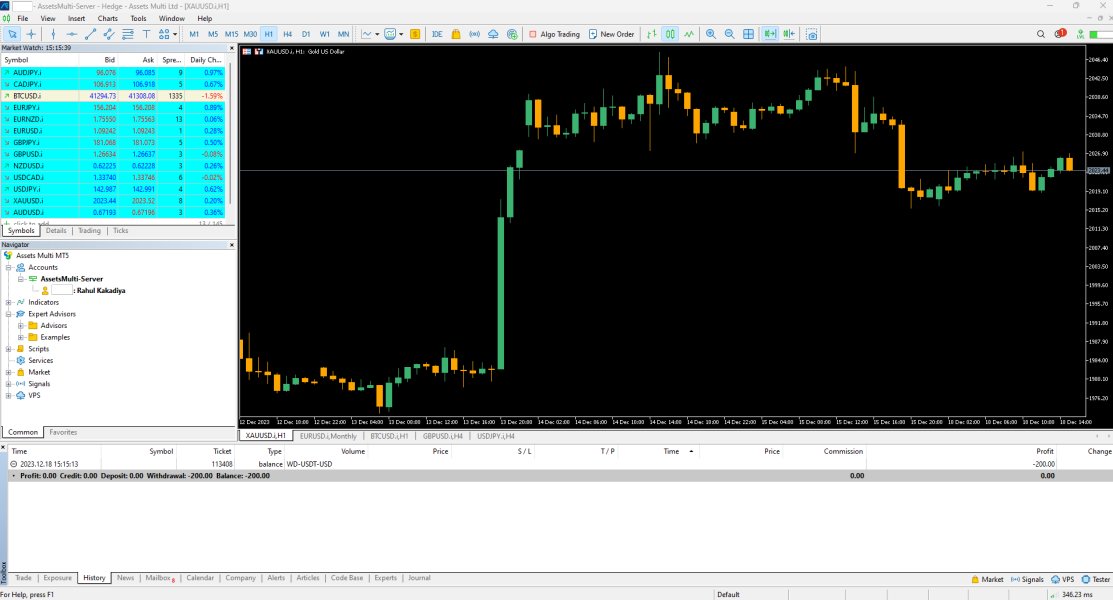Open the indicators chart dropdown arrow
The width and height of the screenshot is (1113, 600).
pos(377,34)
